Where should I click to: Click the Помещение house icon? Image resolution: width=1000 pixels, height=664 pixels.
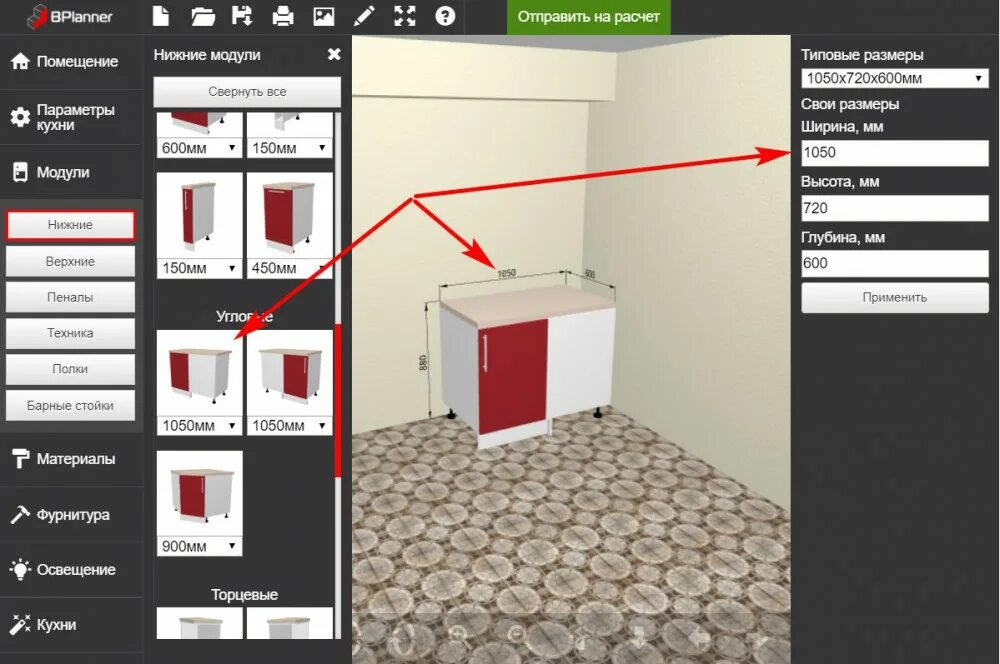click(x=20, y=61)
